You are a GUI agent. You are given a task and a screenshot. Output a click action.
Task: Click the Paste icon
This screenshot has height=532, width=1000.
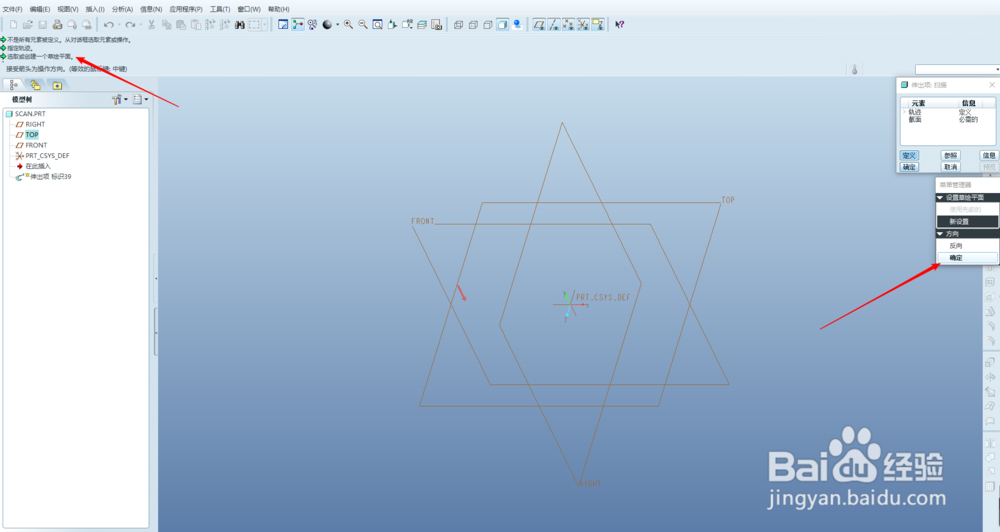181,24
